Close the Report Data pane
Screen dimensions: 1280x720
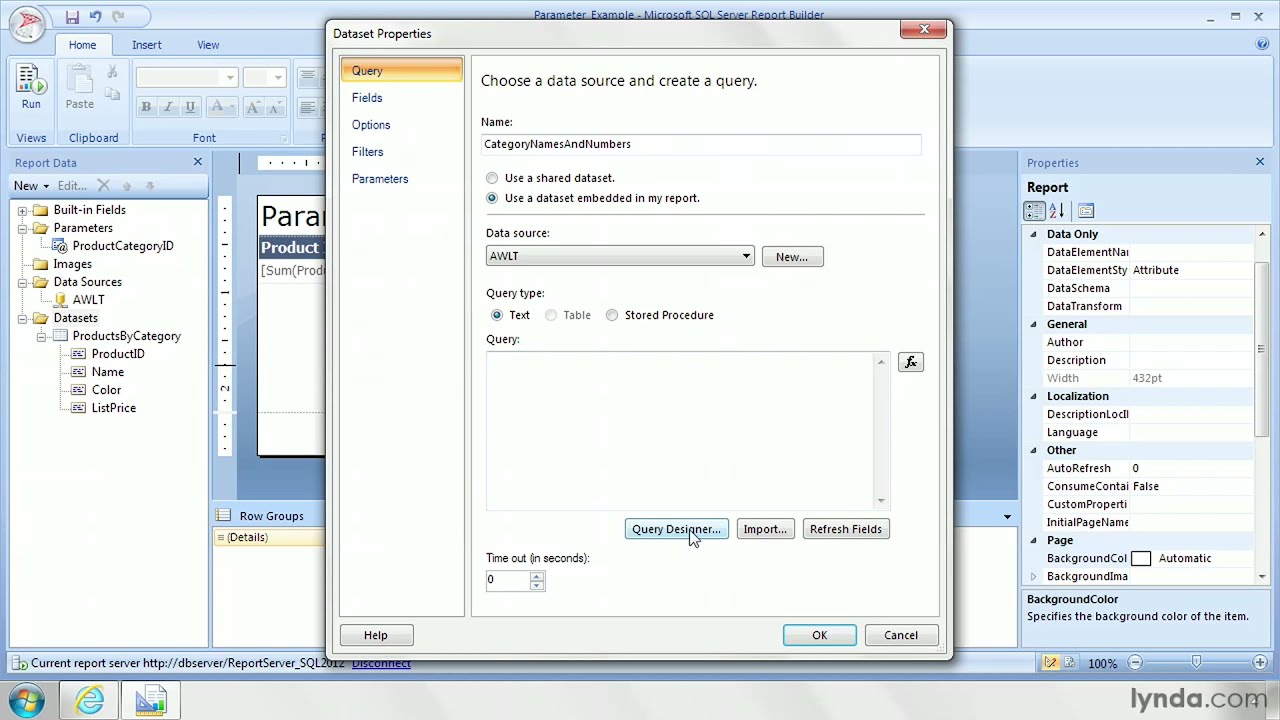tap(197, 162)
